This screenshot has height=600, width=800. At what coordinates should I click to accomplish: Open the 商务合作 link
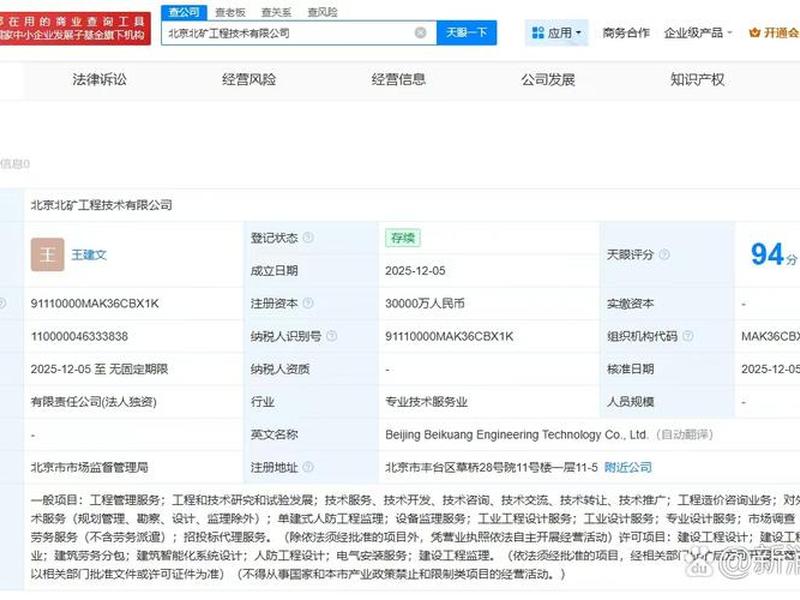[x=626, y=33]
